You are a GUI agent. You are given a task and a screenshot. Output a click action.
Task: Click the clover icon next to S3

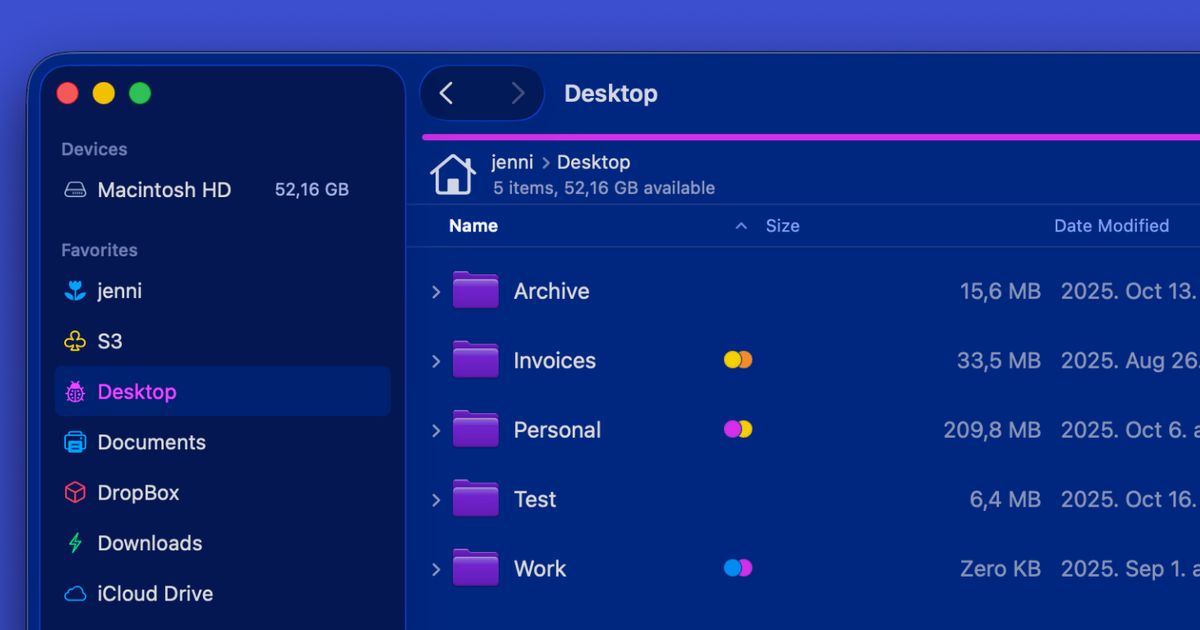coord(75,341)
